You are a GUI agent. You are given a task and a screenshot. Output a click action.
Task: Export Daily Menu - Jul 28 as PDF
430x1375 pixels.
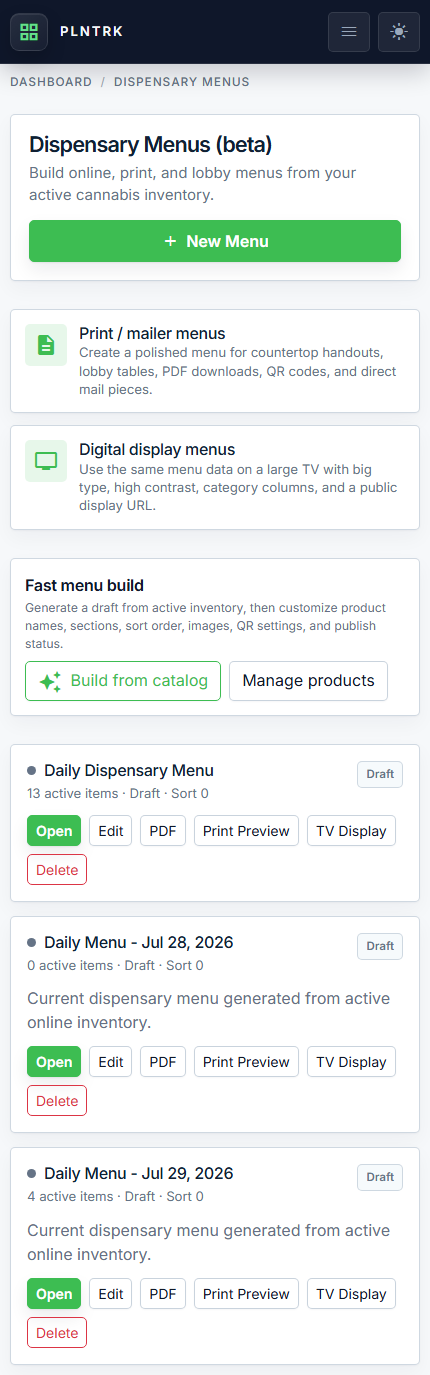tap(163, 1062)
